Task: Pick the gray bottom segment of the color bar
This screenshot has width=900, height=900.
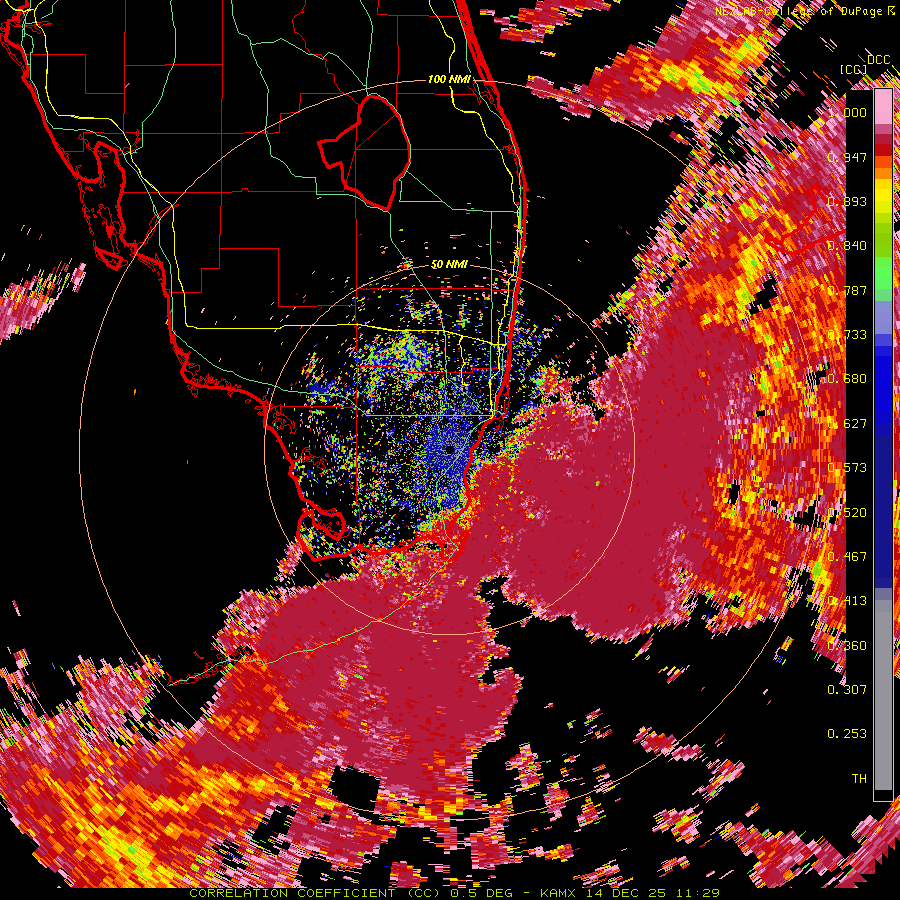Action: [883, 700]
